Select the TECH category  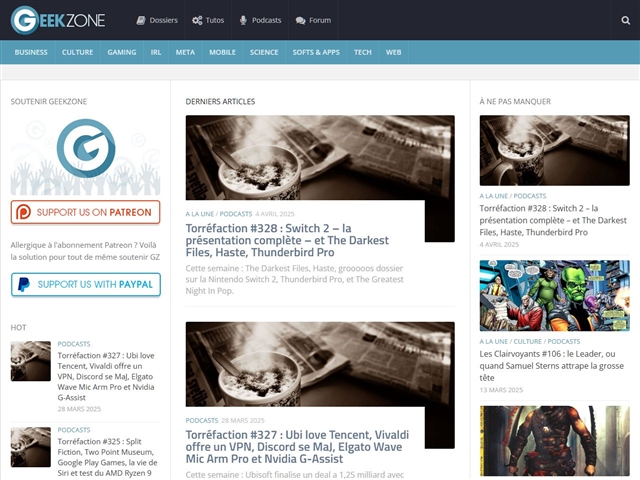pos(363,52)
